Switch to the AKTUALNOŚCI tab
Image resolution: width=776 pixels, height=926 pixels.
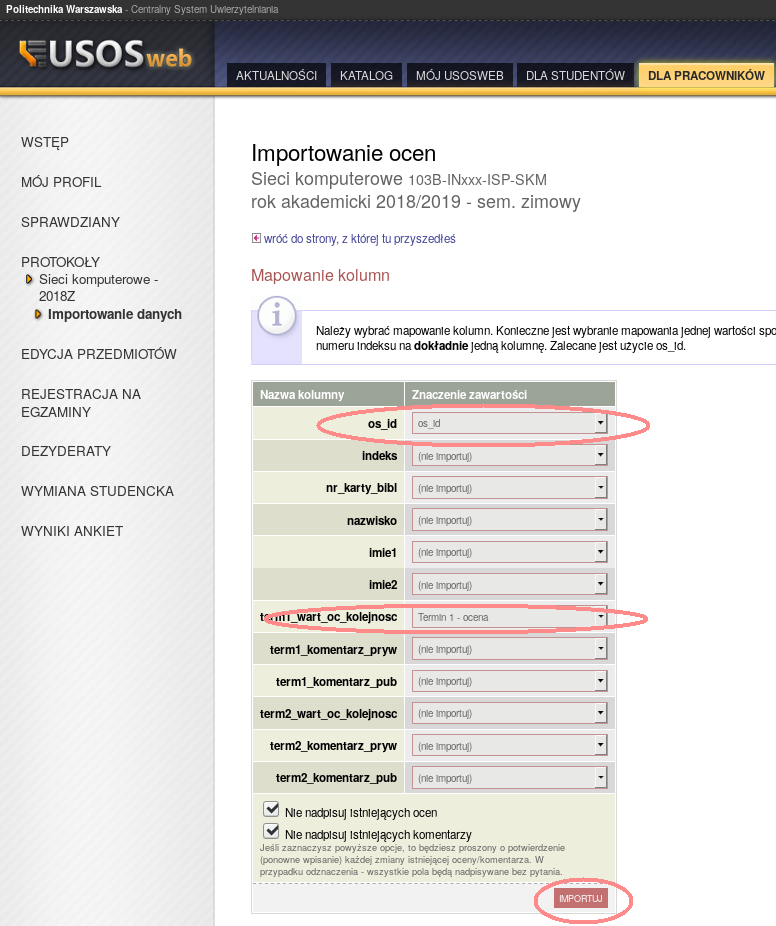pos(276,76)
